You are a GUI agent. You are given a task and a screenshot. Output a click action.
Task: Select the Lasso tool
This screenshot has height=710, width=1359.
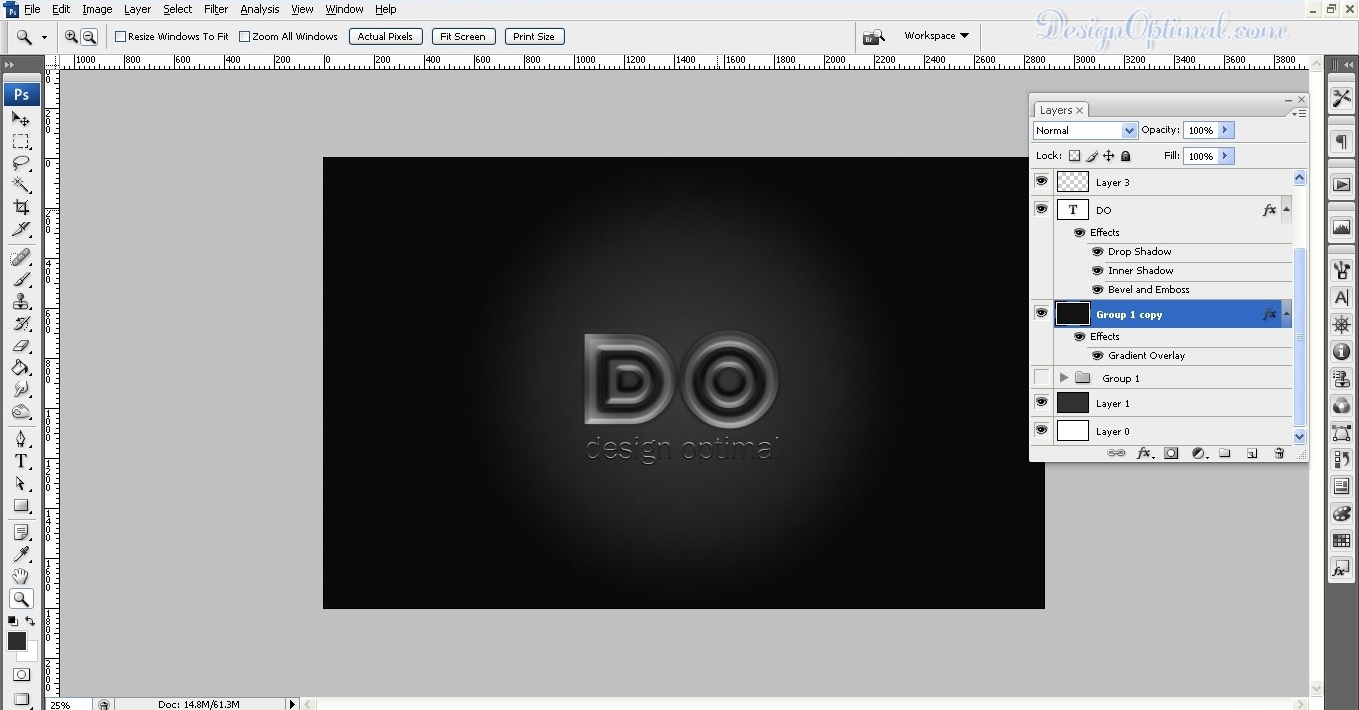tap(21, 163)
